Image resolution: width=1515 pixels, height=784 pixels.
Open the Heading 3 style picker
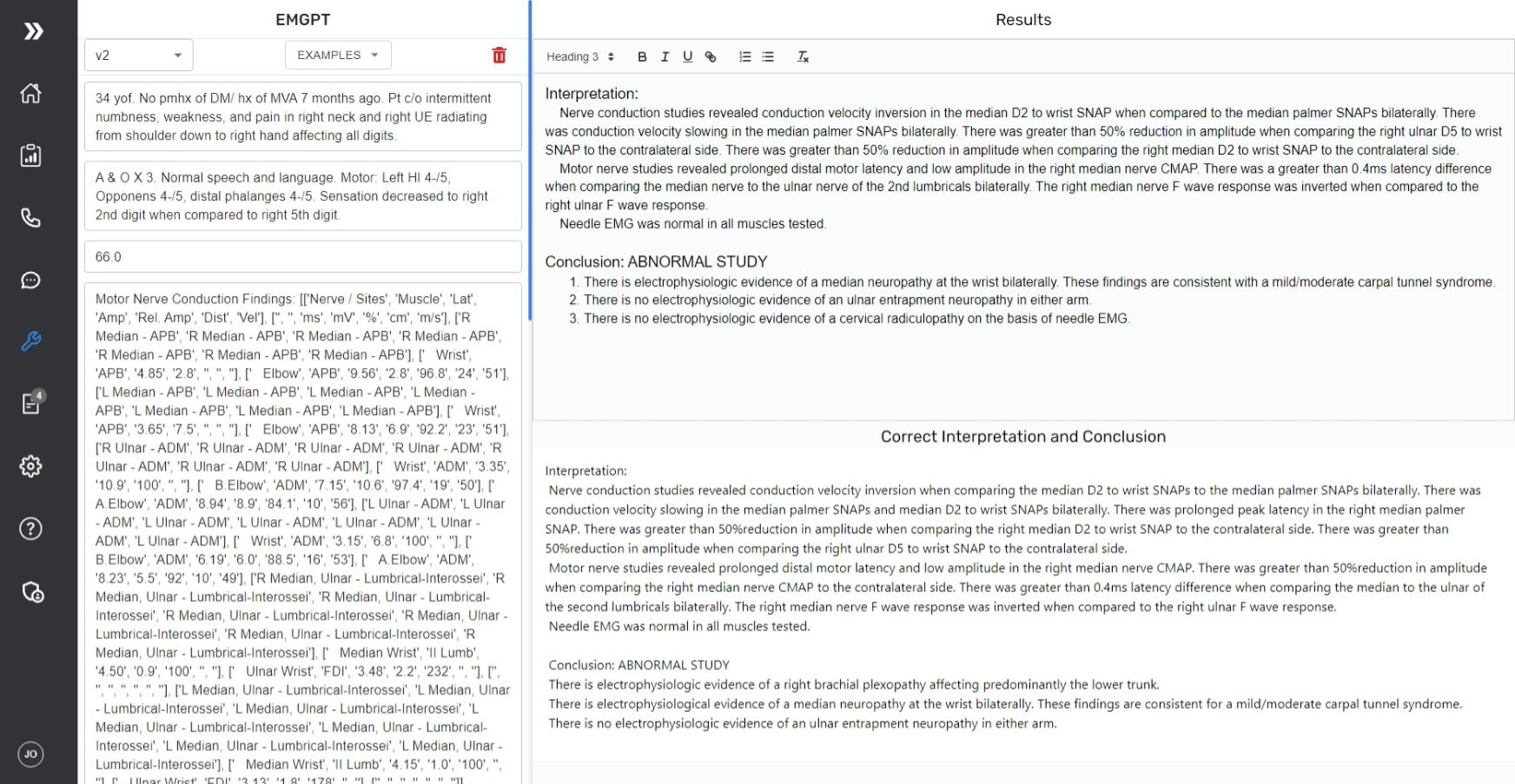click(580, 57)
